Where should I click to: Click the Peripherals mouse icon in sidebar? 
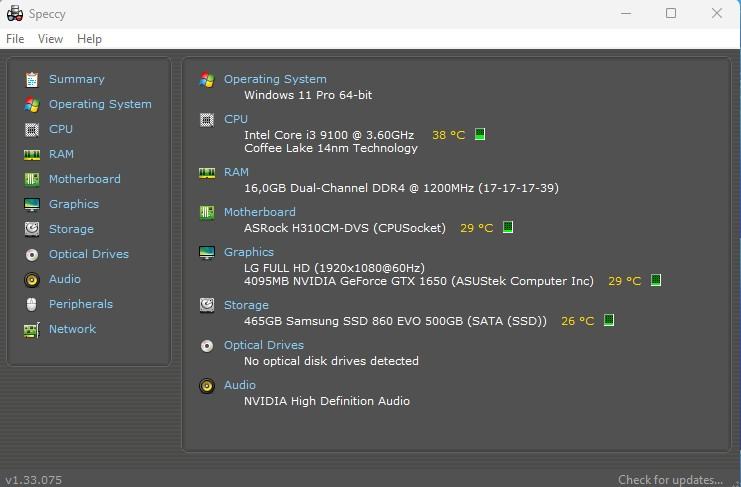32,304
